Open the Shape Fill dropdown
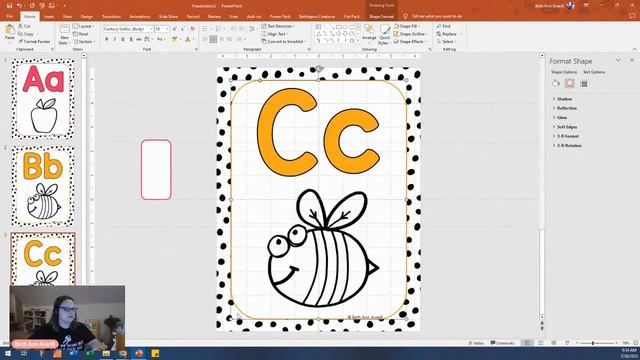 click(407, 26)
